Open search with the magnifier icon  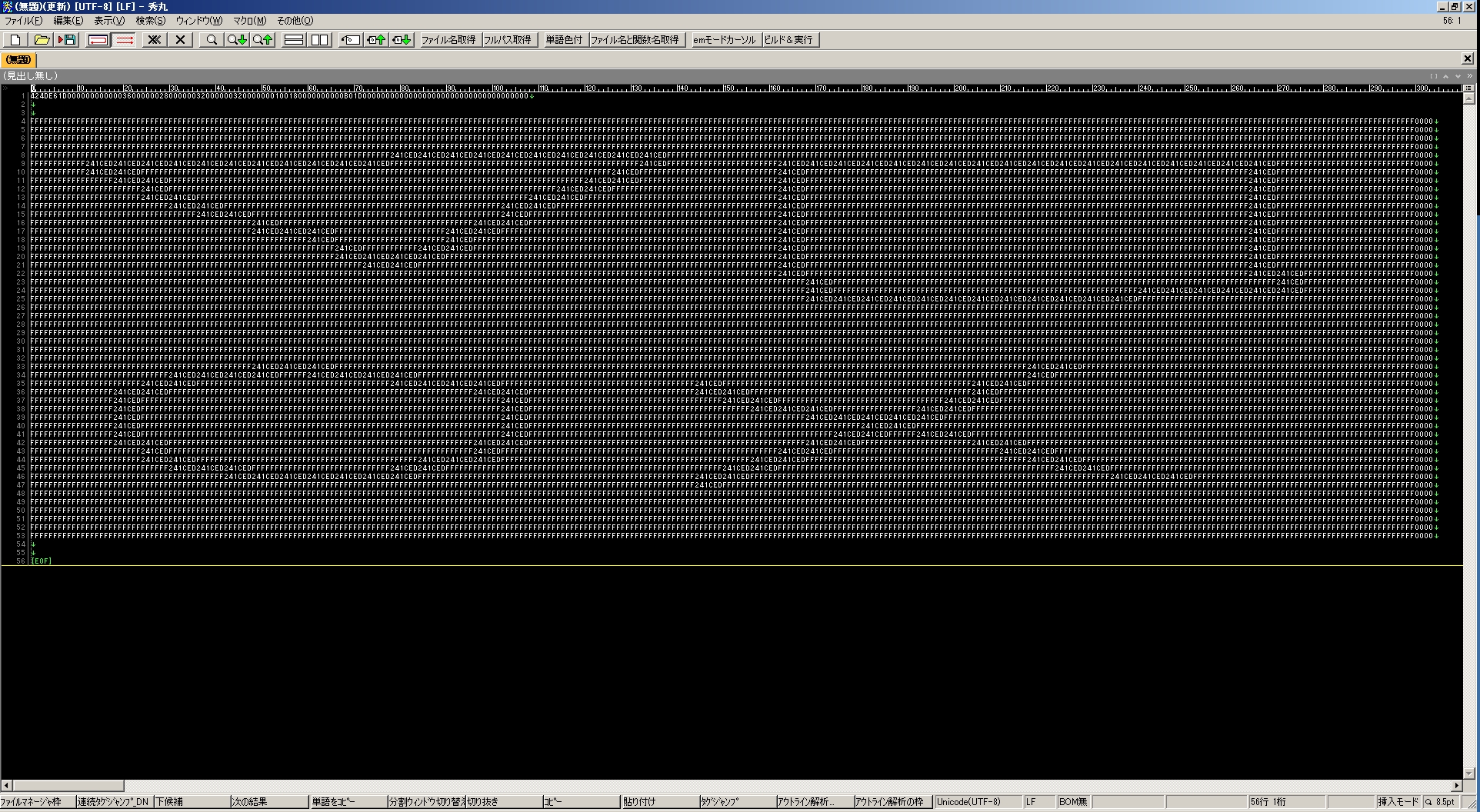212,40
